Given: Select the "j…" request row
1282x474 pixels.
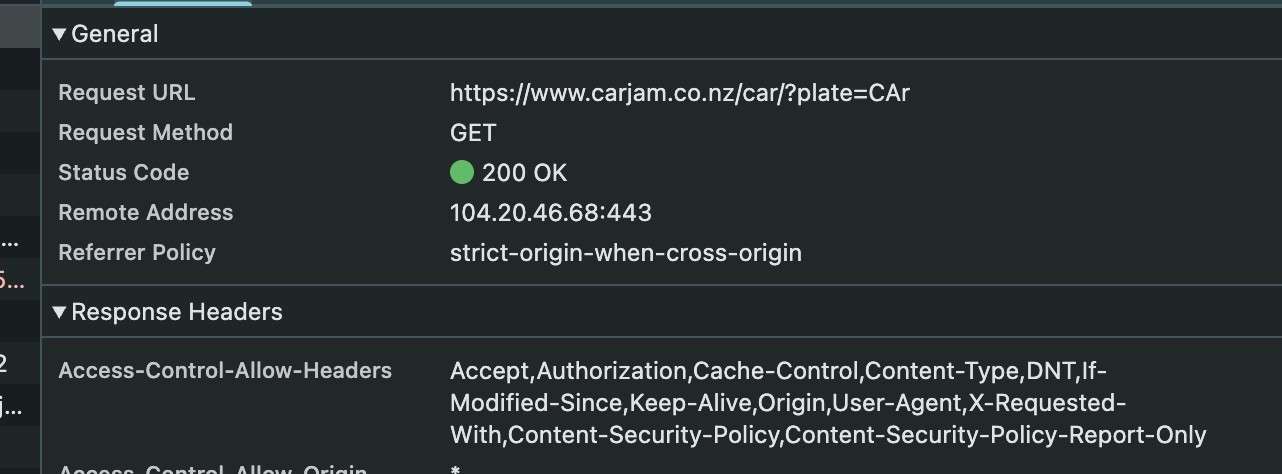Looking at the screenshot, I should pyautogui.click(x=14, y=406).
